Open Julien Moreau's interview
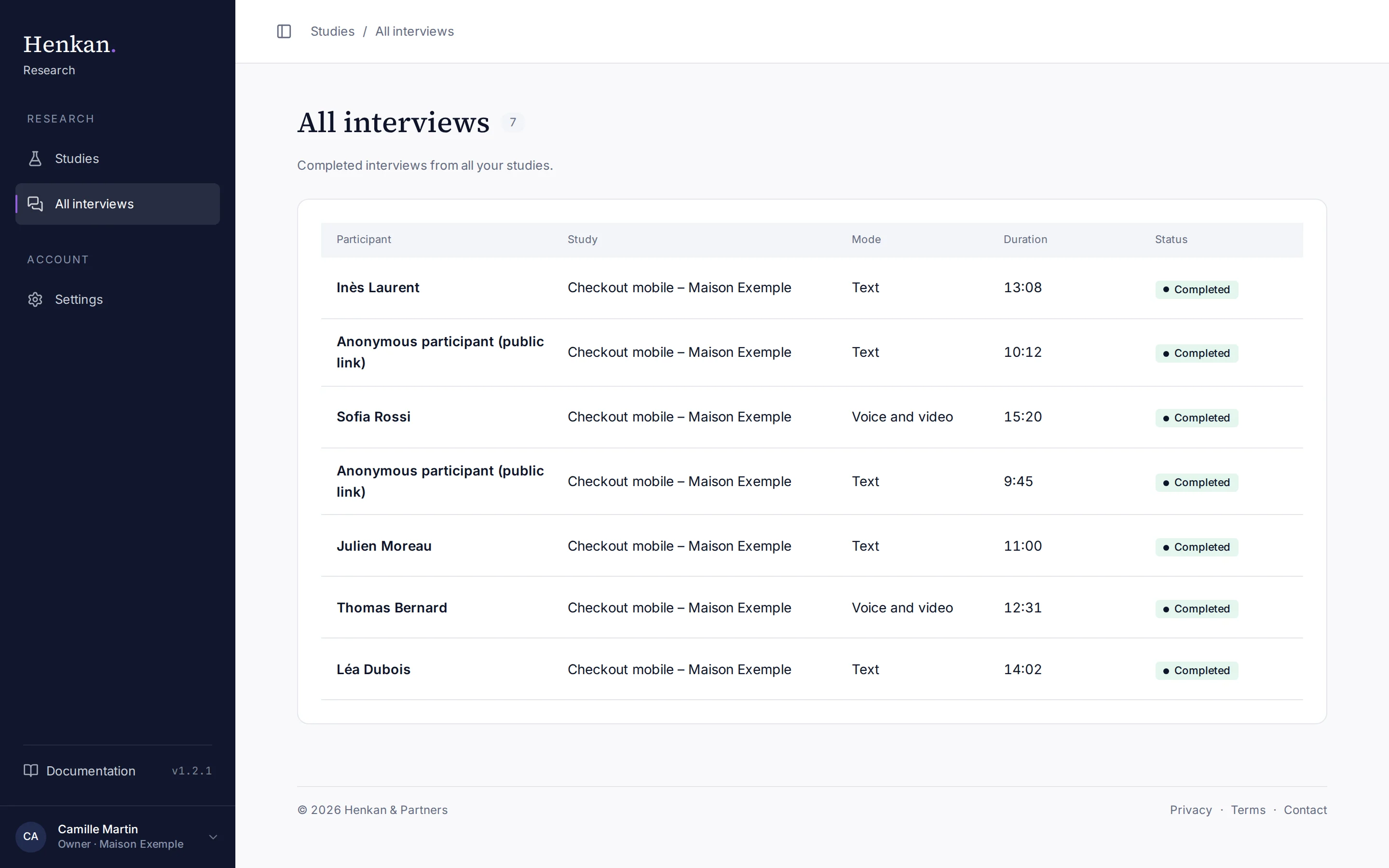Screen dimensions: 1389x868 [x=812, y=546]
